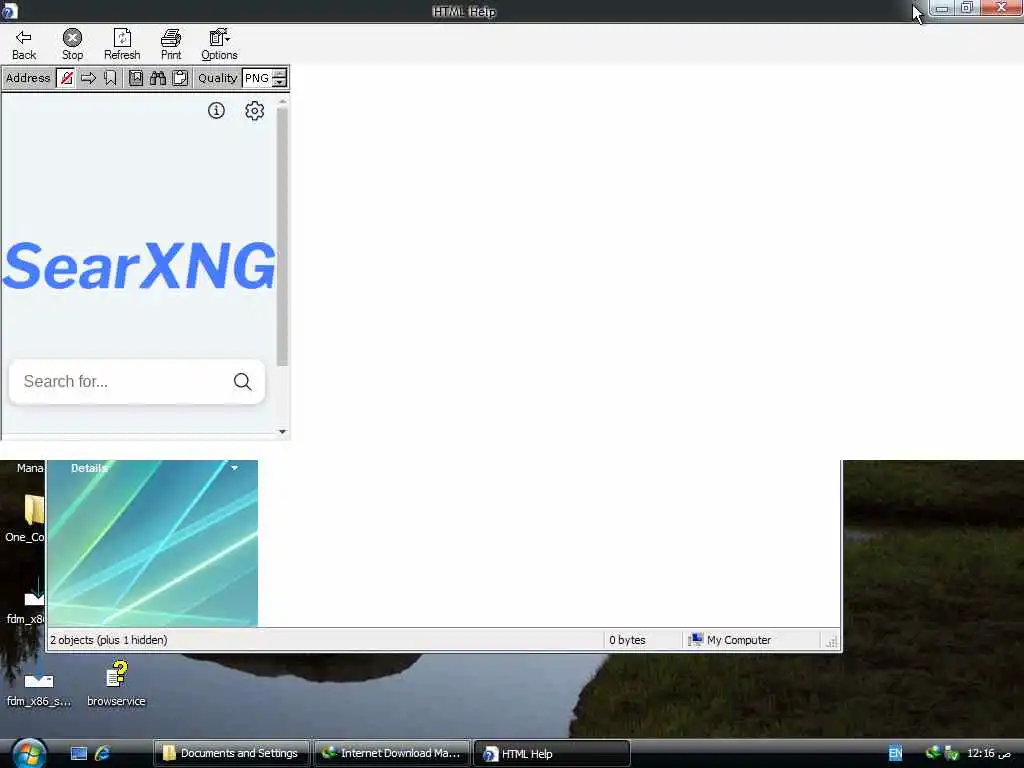Open the Options toolbar menu
The image size is (1024, 768).
219,44
